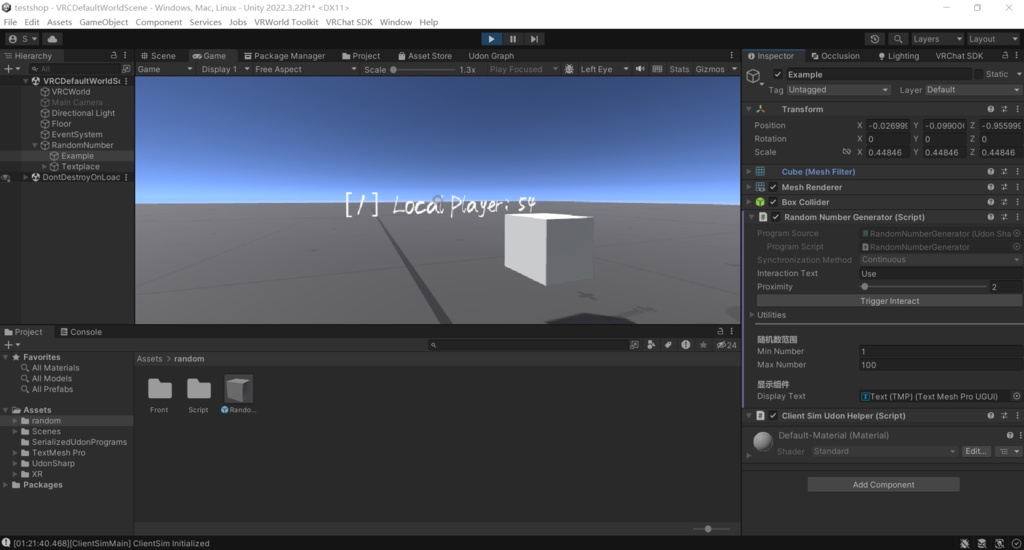Open Unity cloud services icon
1024x550 pixels.
(52, 39)
